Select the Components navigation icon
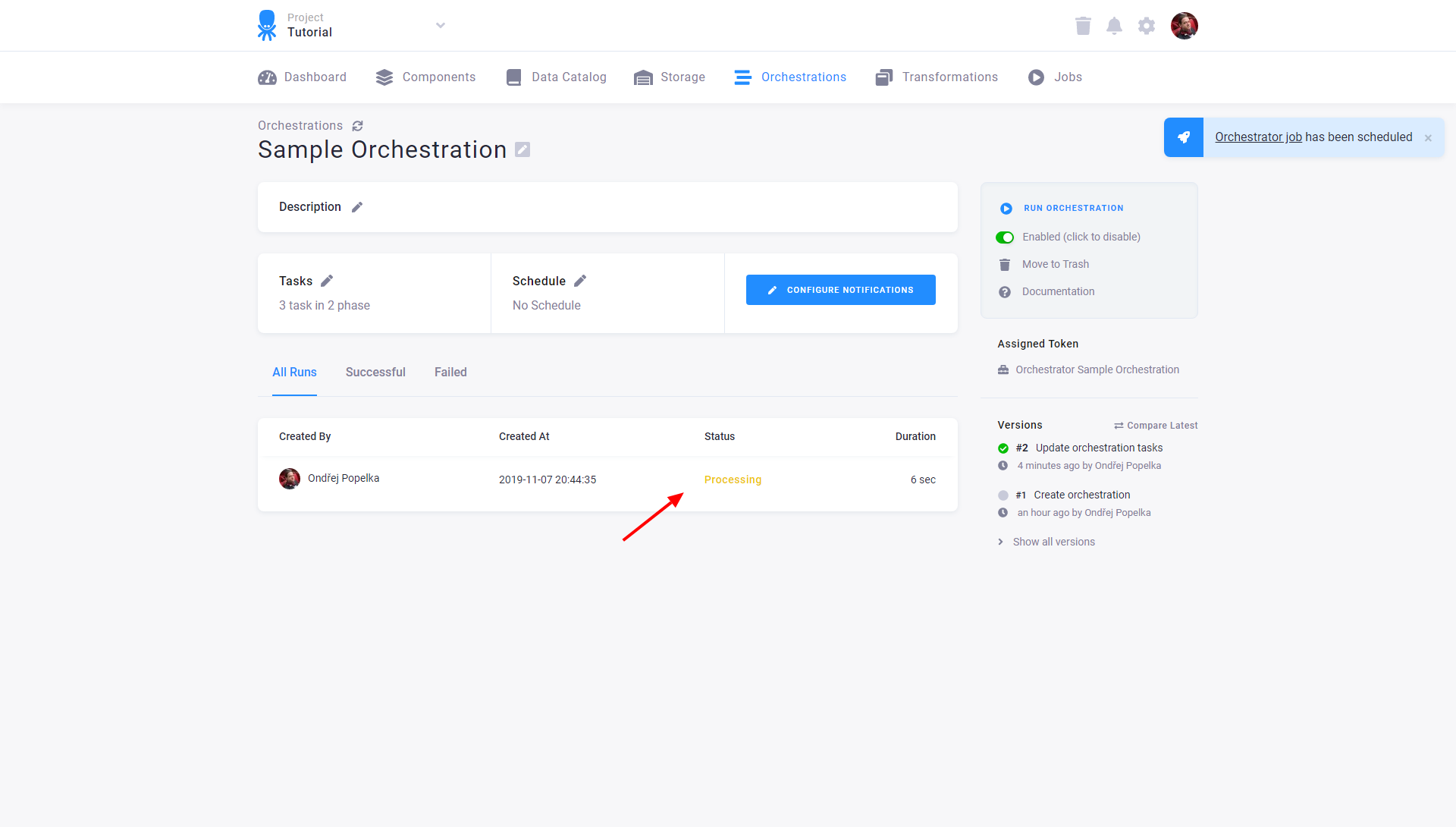This screenshot has width=1456, height=827. (384, 77)
